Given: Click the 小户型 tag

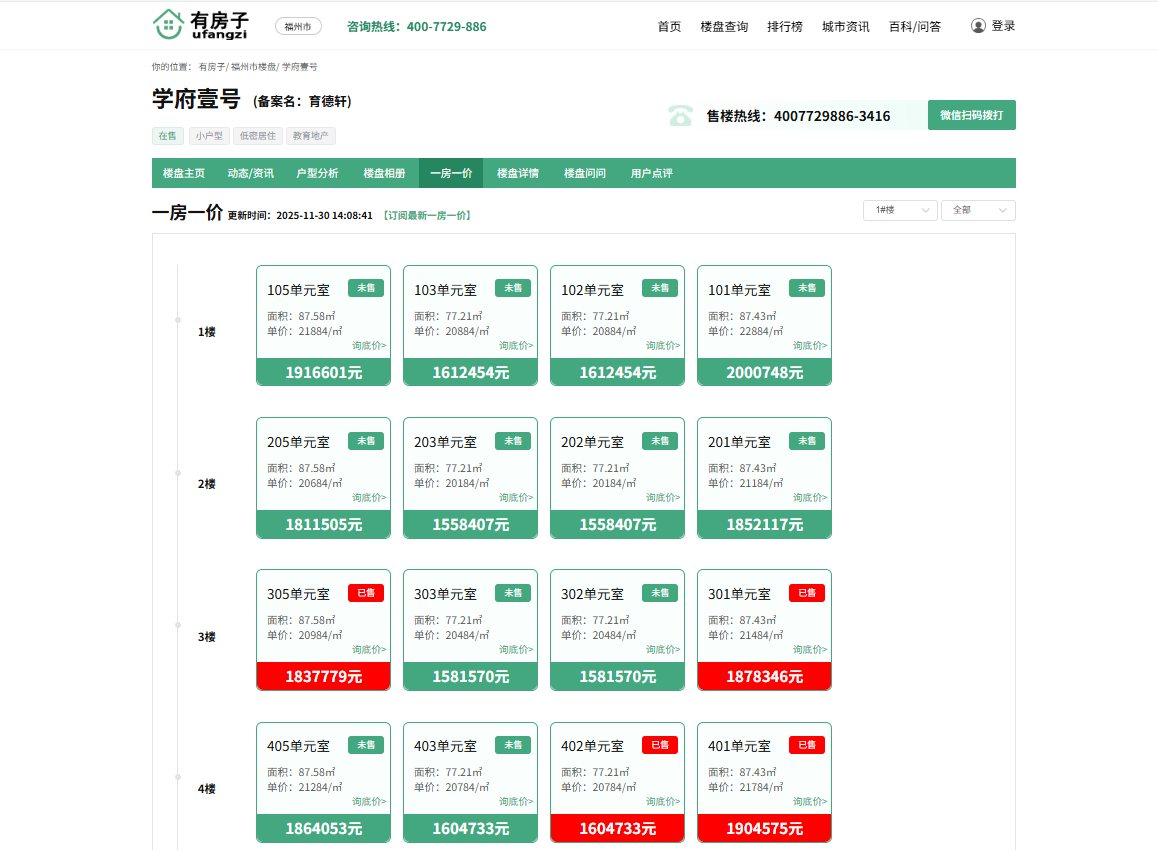Looking at the screenshot, I should click(209, 136).
